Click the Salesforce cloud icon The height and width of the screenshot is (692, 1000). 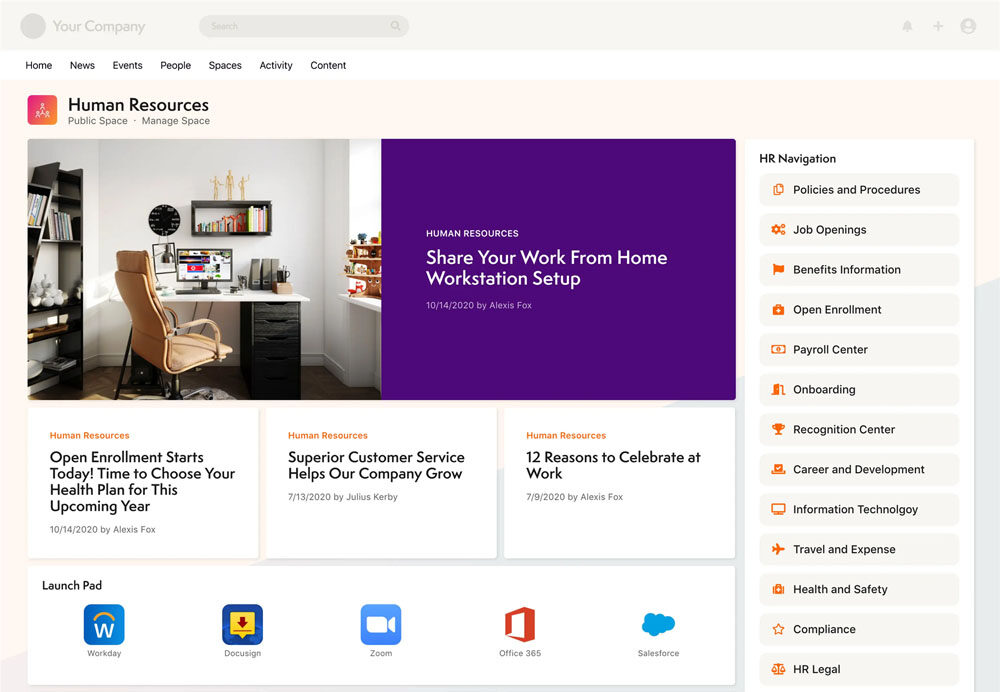[x=658, y=625]
